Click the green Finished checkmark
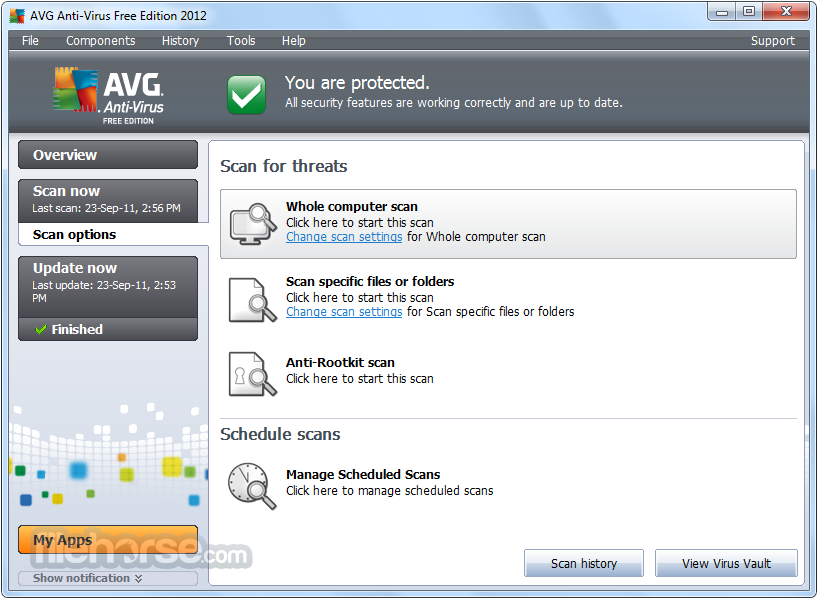 pos(40,330)
